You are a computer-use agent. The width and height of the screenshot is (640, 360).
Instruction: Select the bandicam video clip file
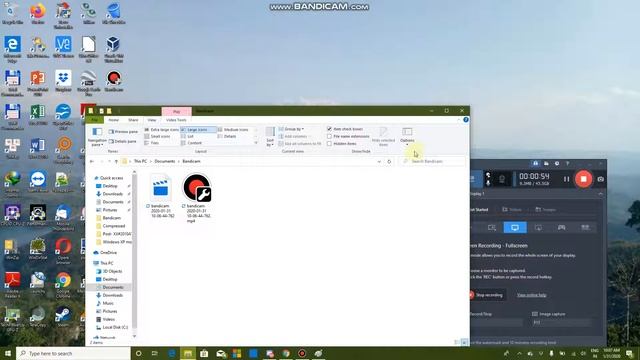click(161, 196)
